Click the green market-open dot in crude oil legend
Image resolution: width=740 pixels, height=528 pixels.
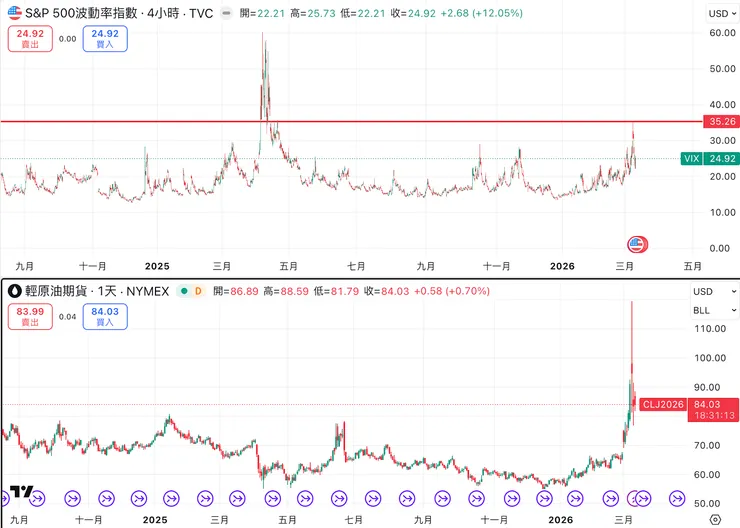(x=184, y=291)
